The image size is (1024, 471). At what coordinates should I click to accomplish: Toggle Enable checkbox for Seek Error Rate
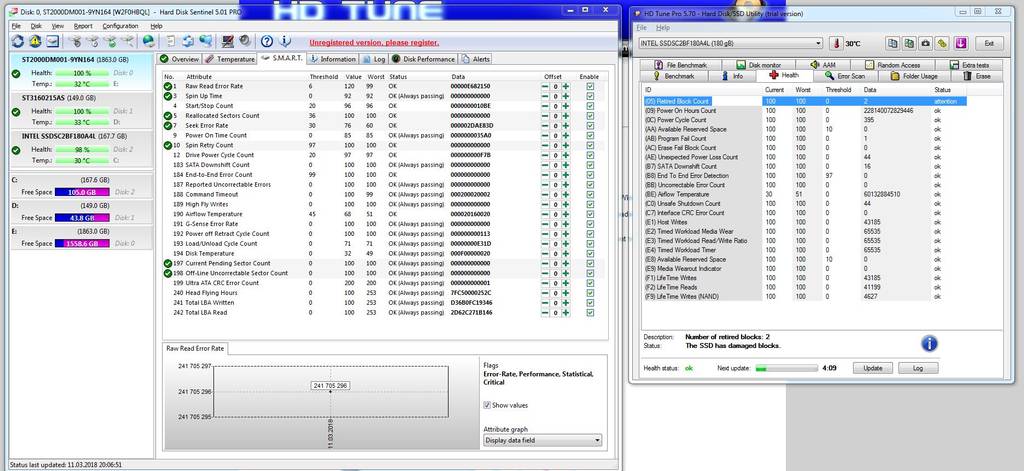pos(590,125)
